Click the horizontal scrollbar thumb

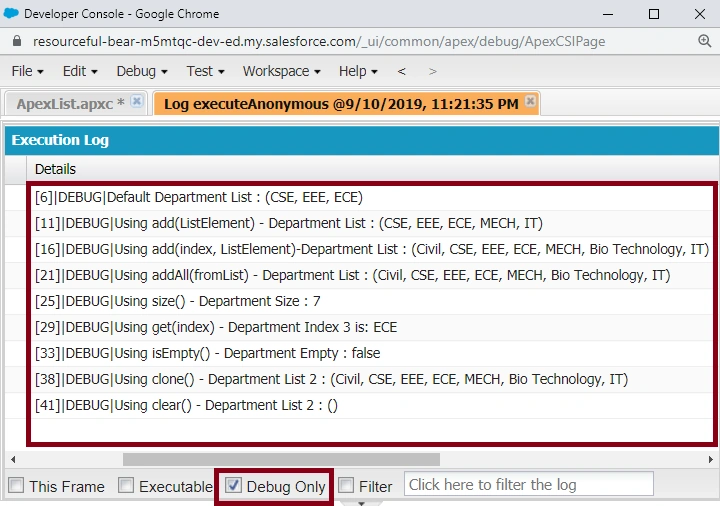pyautogui.click(x=281, y=459)
